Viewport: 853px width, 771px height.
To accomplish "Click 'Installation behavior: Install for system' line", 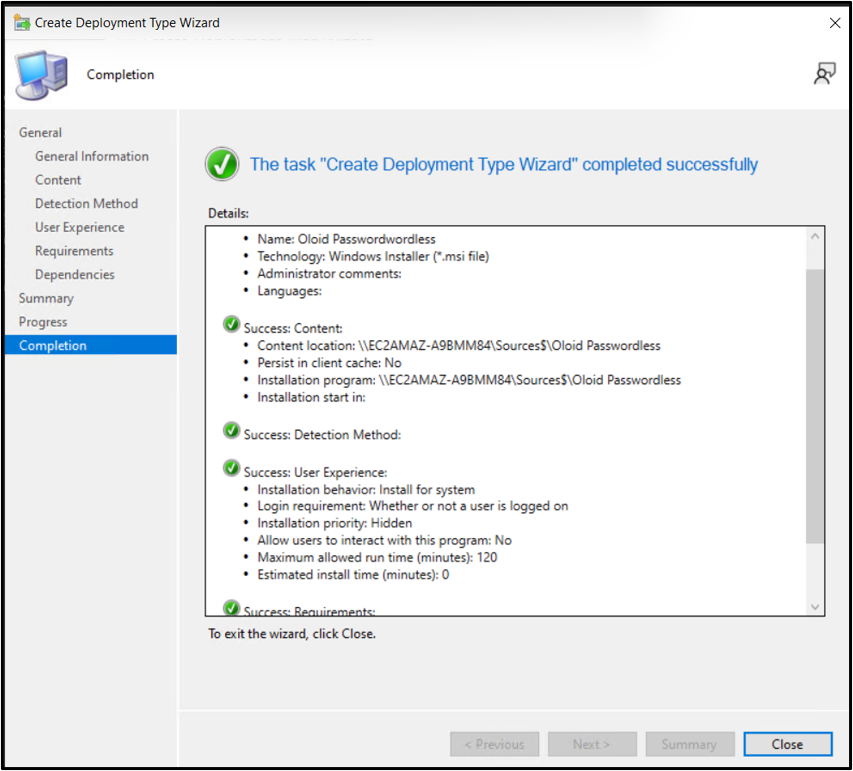I will click(366, 490).
